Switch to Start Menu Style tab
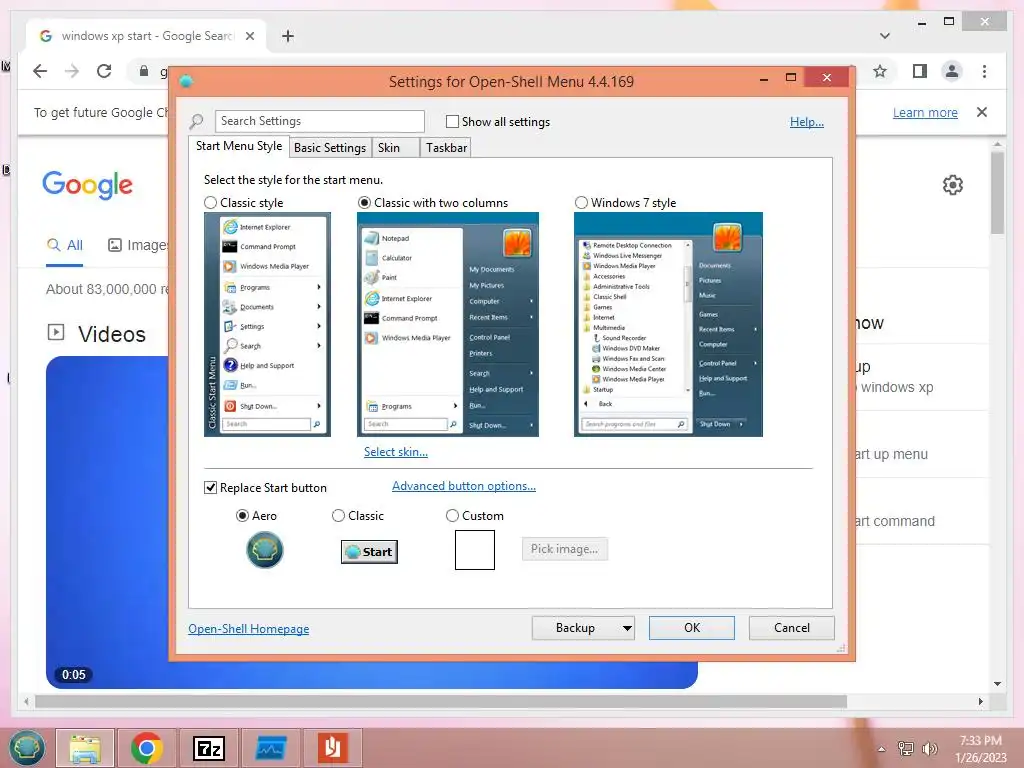 [239, 146]
